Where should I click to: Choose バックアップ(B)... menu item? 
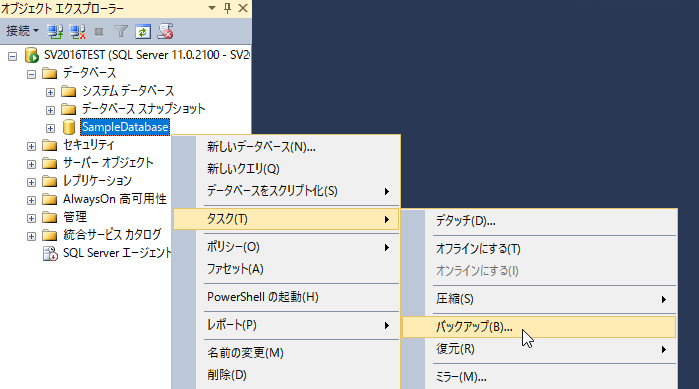coord(539,327)
